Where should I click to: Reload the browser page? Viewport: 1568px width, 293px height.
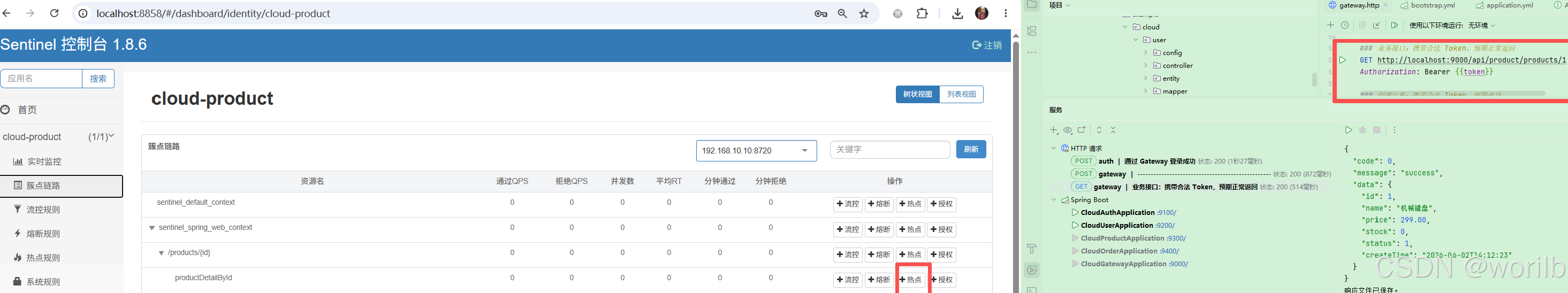point(54,13)
